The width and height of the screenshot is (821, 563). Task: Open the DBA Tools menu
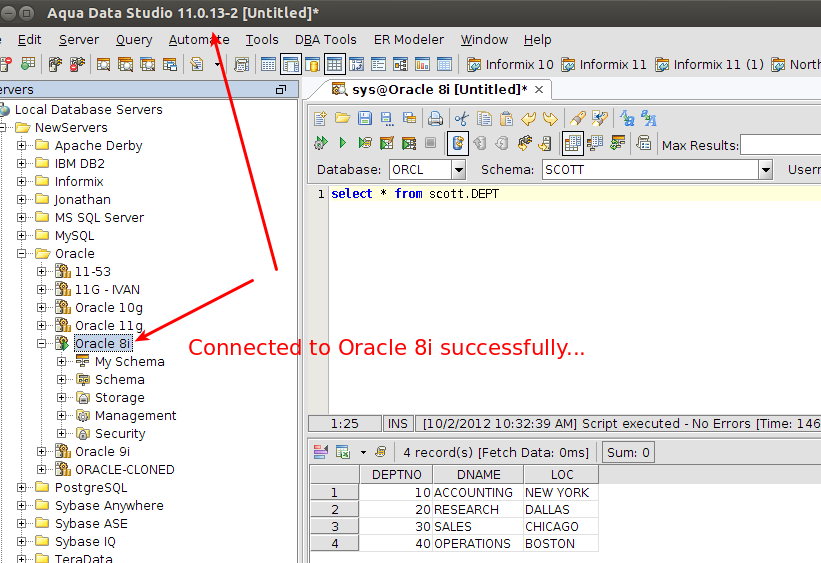[326, 40]
